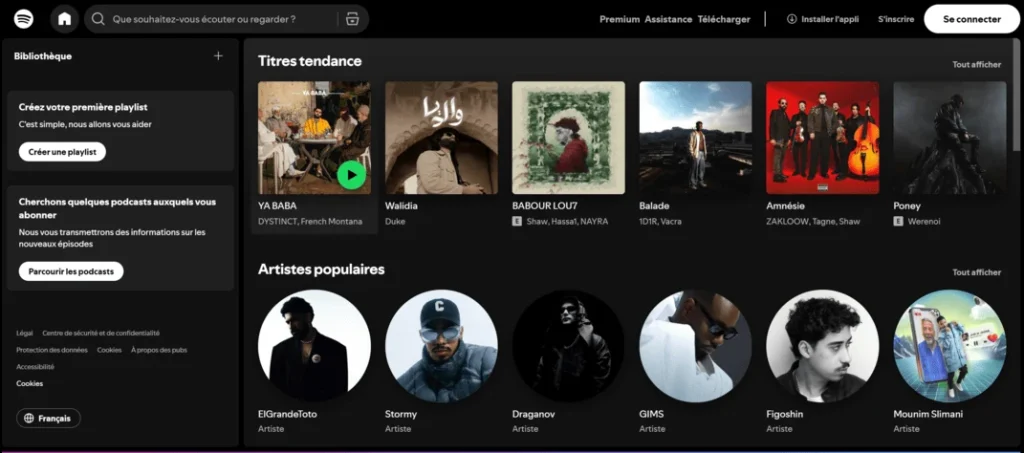
Task: Open Amnésie album cover
Action: tap(822, 138)
